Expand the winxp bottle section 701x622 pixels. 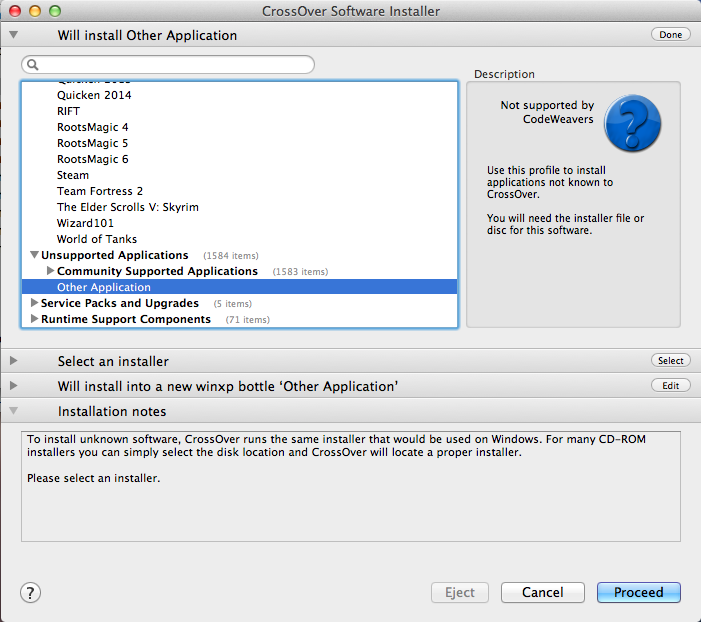tap(13, 386)
